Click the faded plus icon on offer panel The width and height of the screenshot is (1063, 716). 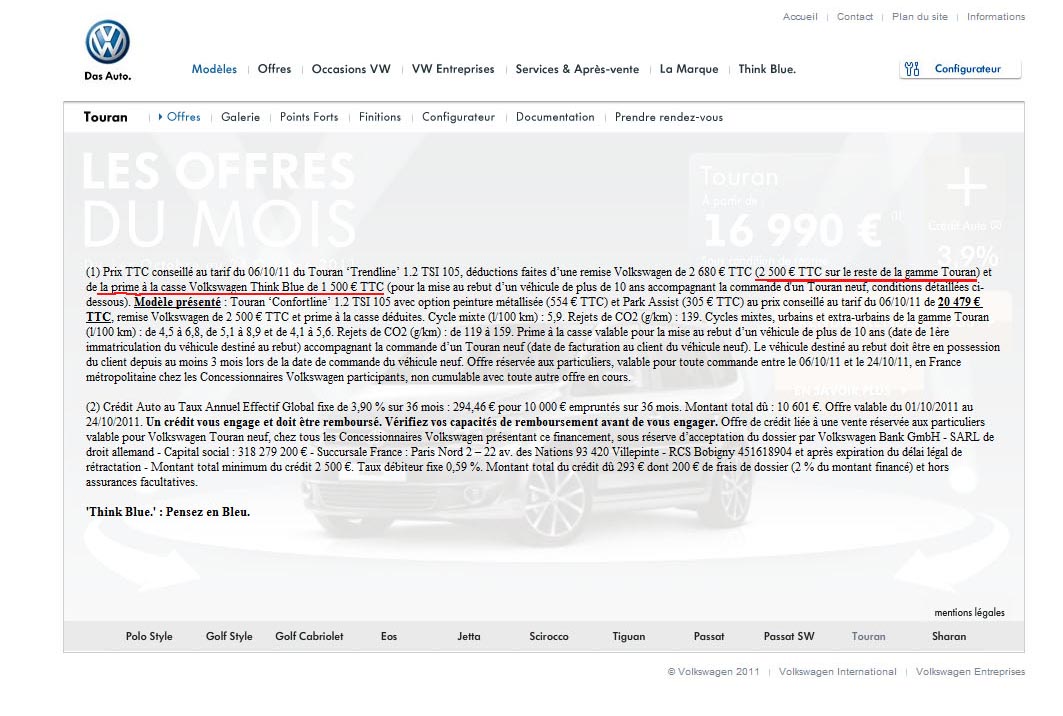(x=966, y=186)
